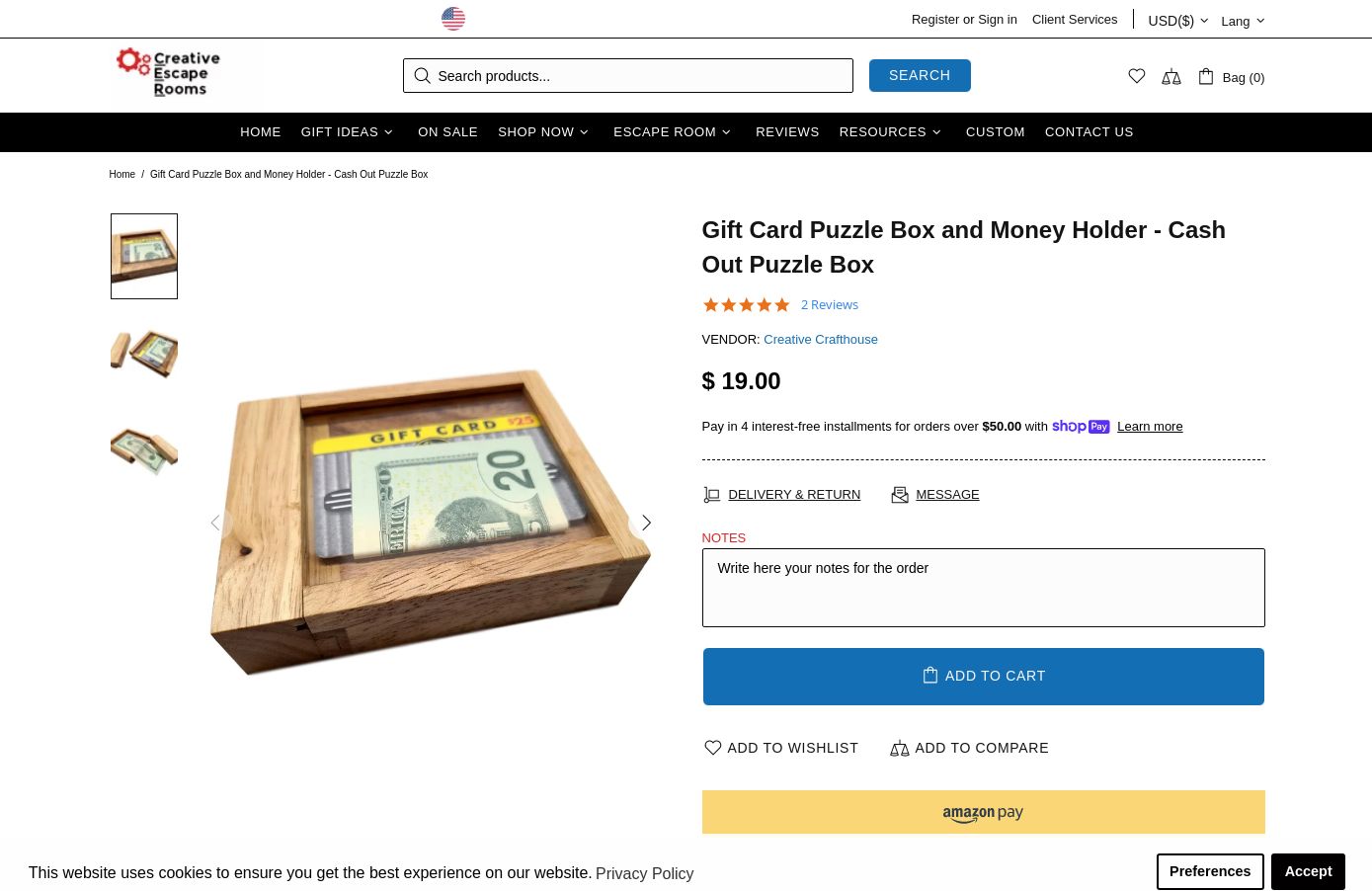Expand the USD($) currency dropdown
Viewport: 1372px width, 891px height.
[1177, 21]
